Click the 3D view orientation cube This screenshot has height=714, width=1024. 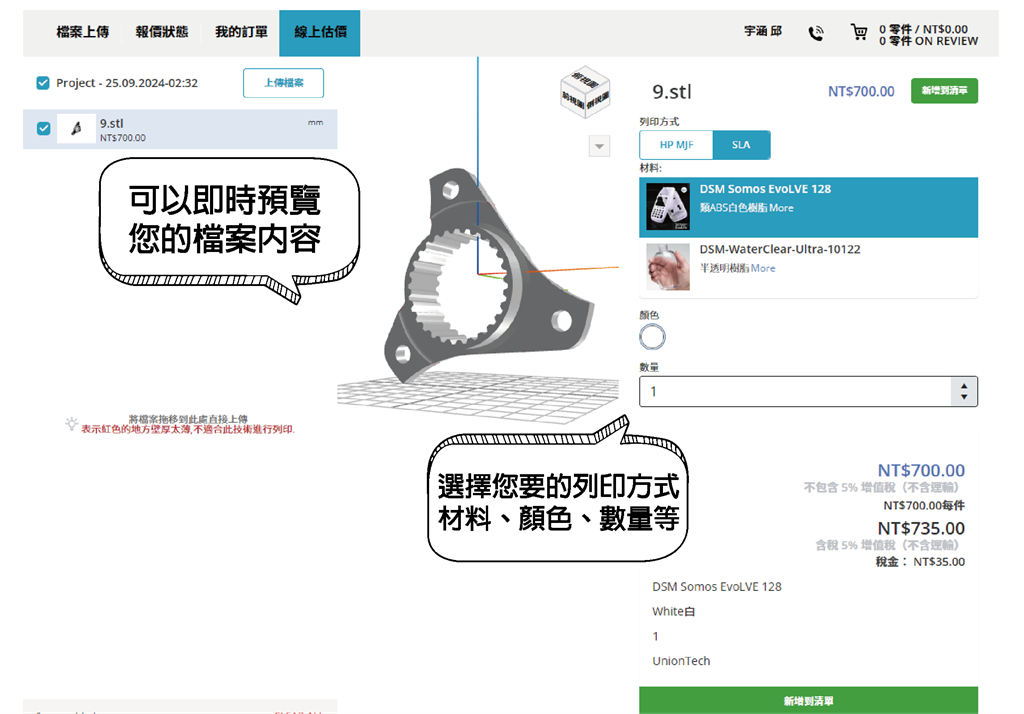pos(586,93)
